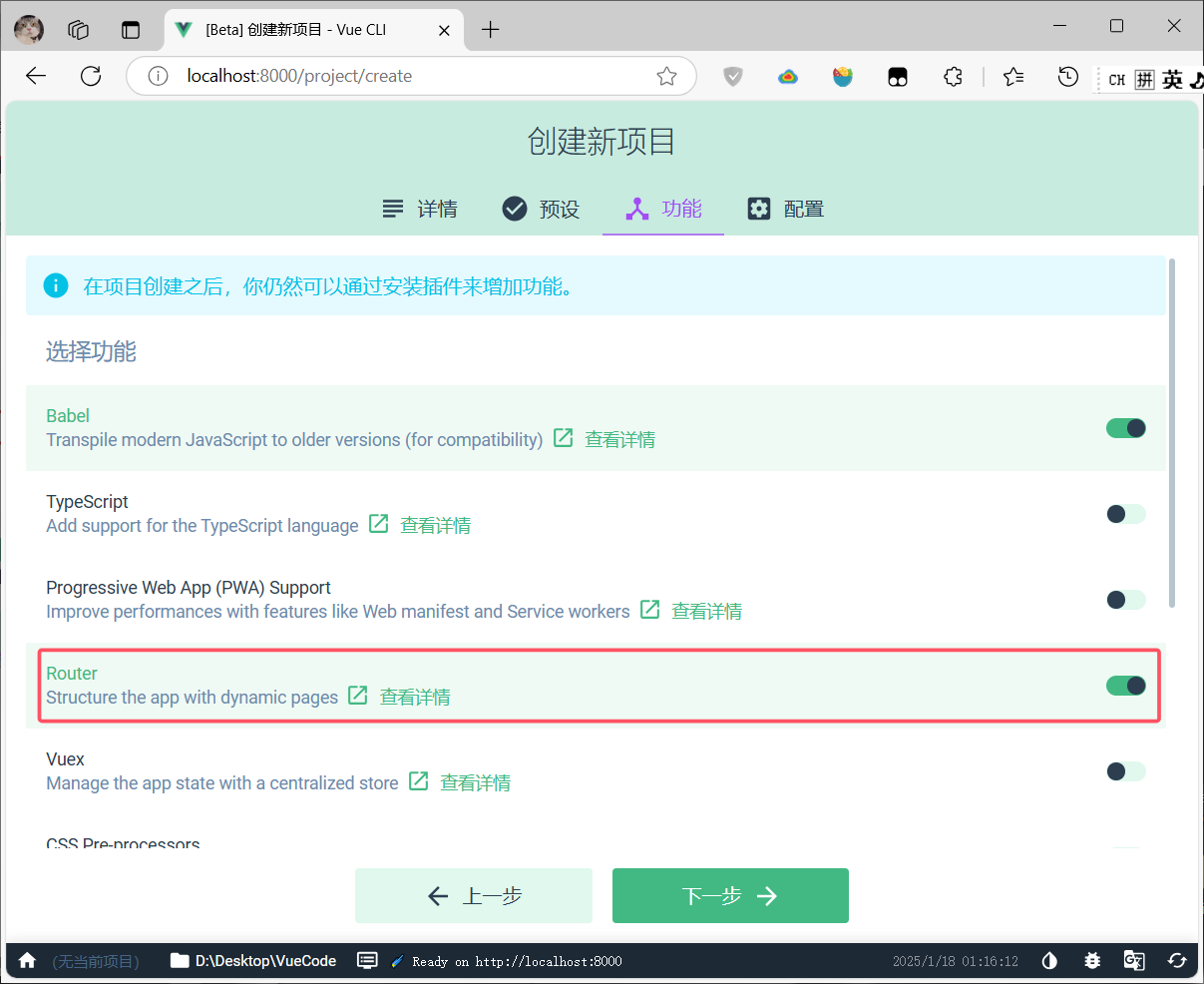Enable the Progressive Web App switch
Screen dimensions: 1204x984
1126,600
